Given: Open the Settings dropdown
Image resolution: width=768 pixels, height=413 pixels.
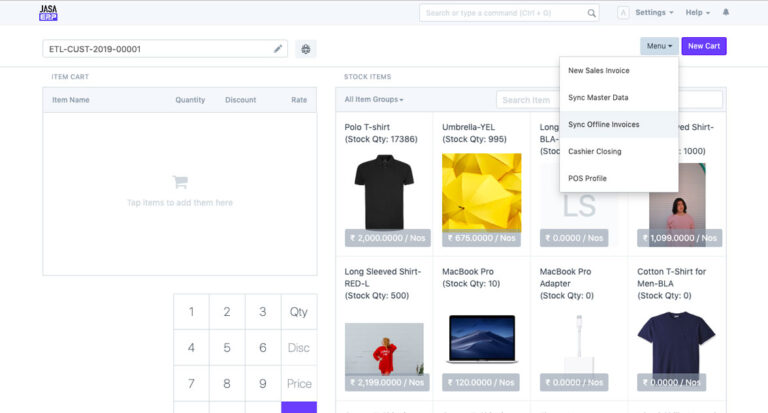Looking at the screenshot, I should tap(653, 13).
